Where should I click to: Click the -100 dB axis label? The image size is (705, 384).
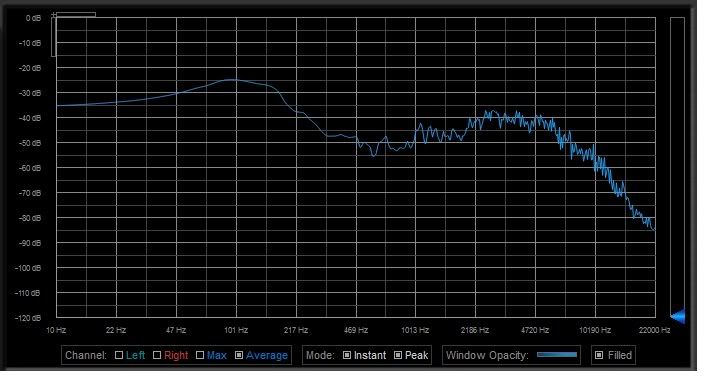click(28, 268)
